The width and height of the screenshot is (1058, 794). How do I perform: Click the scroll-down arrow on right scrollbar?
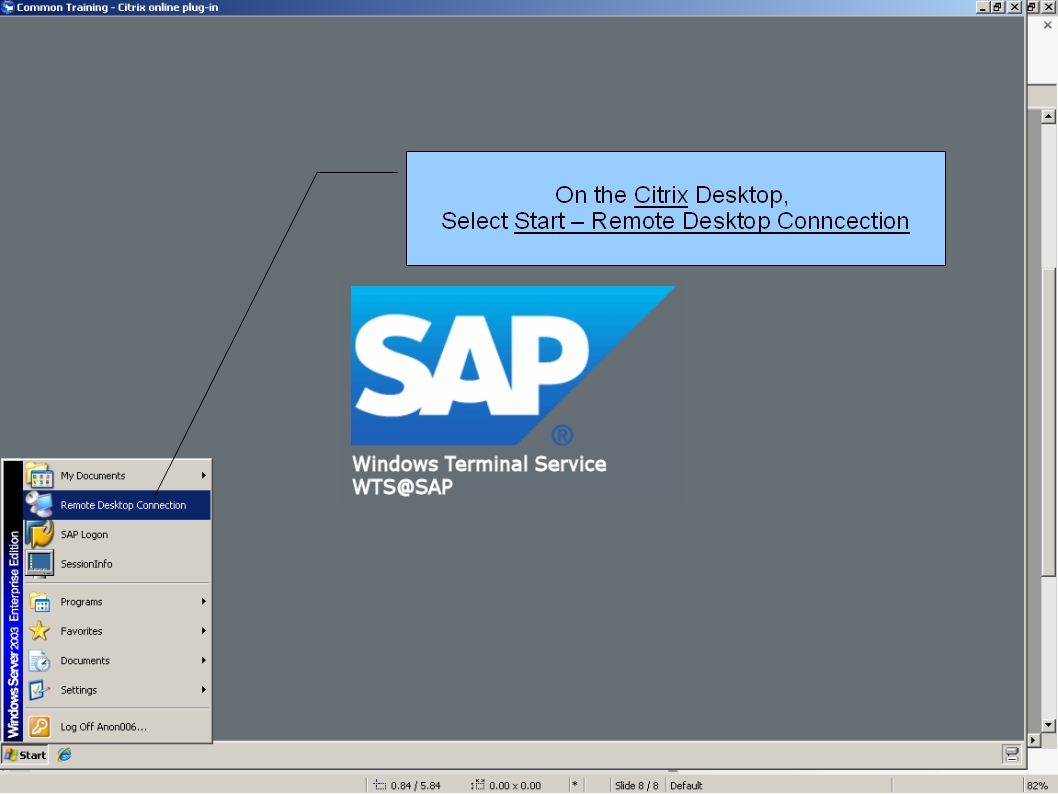(x=1046, y=727)
